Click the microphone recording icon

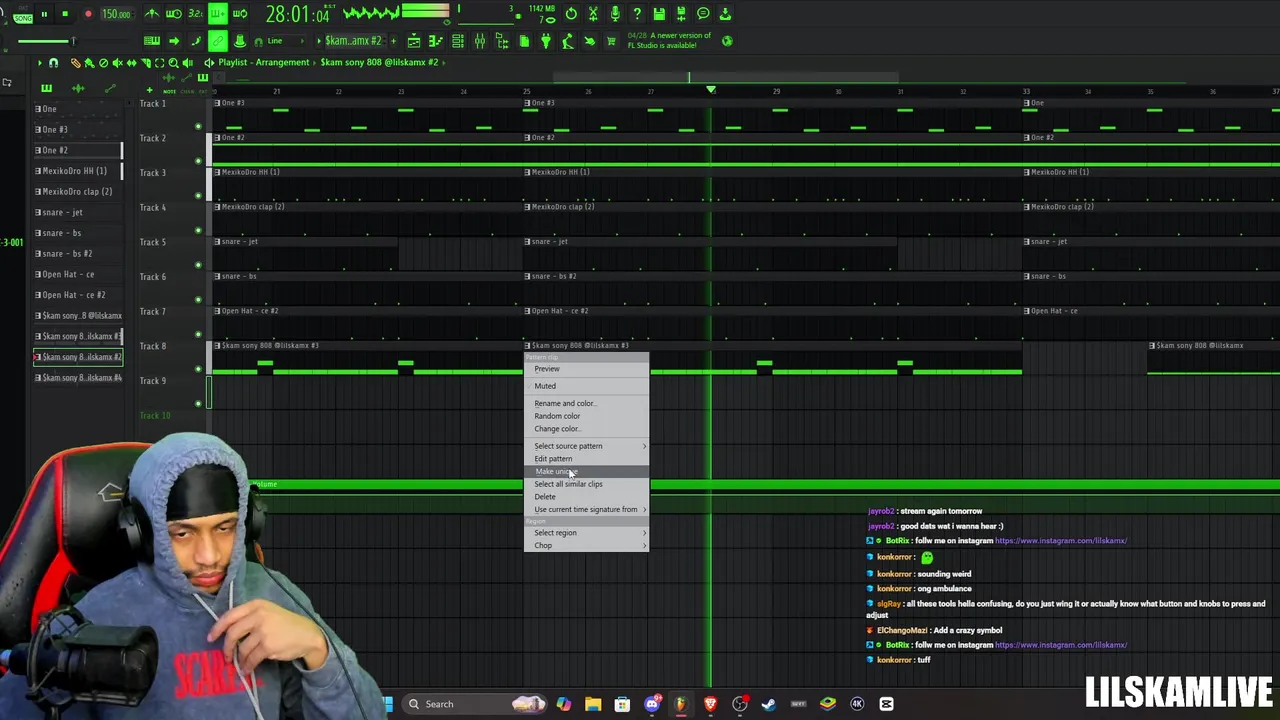tap(615, 14)
